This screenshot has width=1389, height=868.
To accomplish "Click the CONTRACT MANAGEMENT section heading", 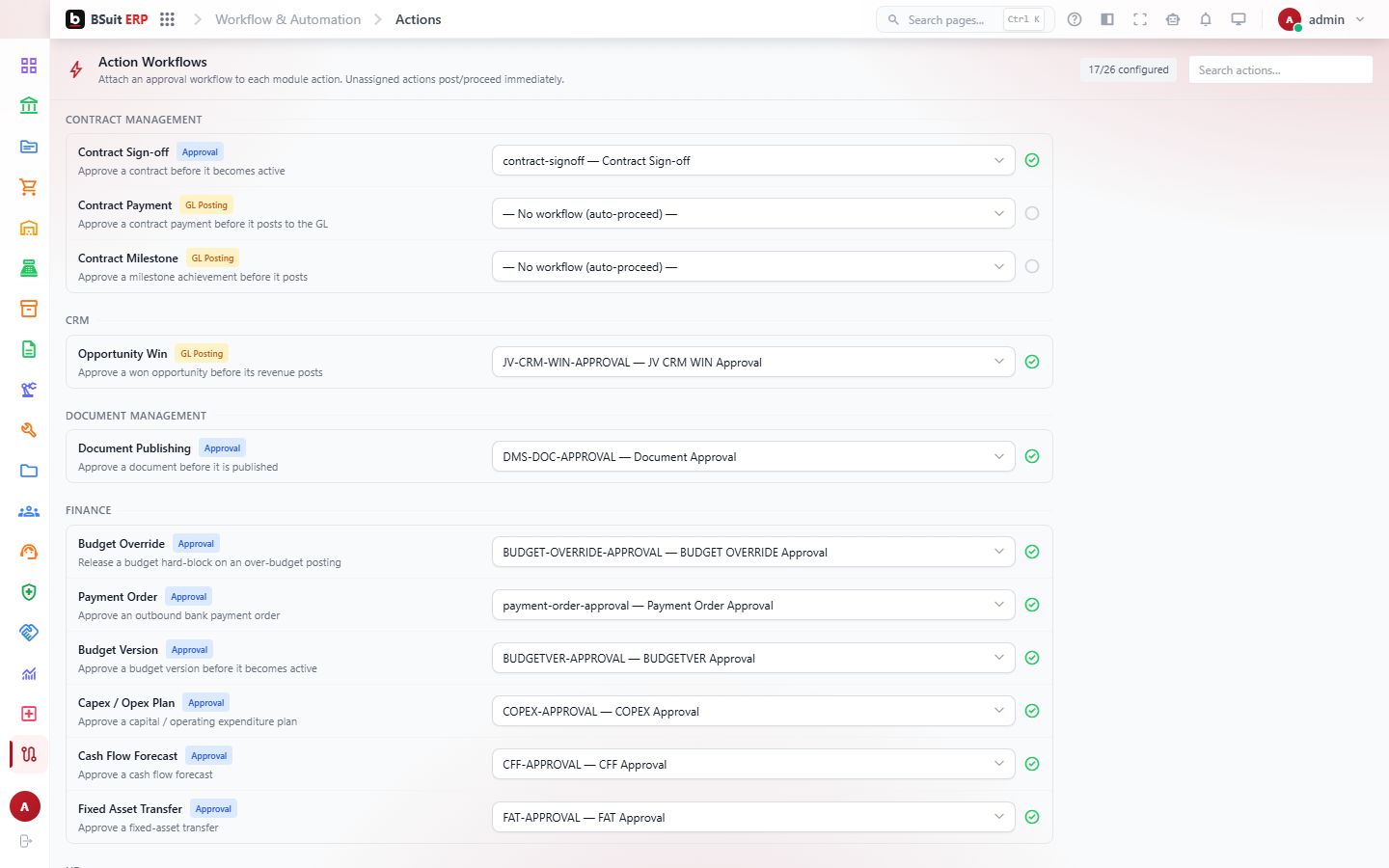I will tap(134, 120).
